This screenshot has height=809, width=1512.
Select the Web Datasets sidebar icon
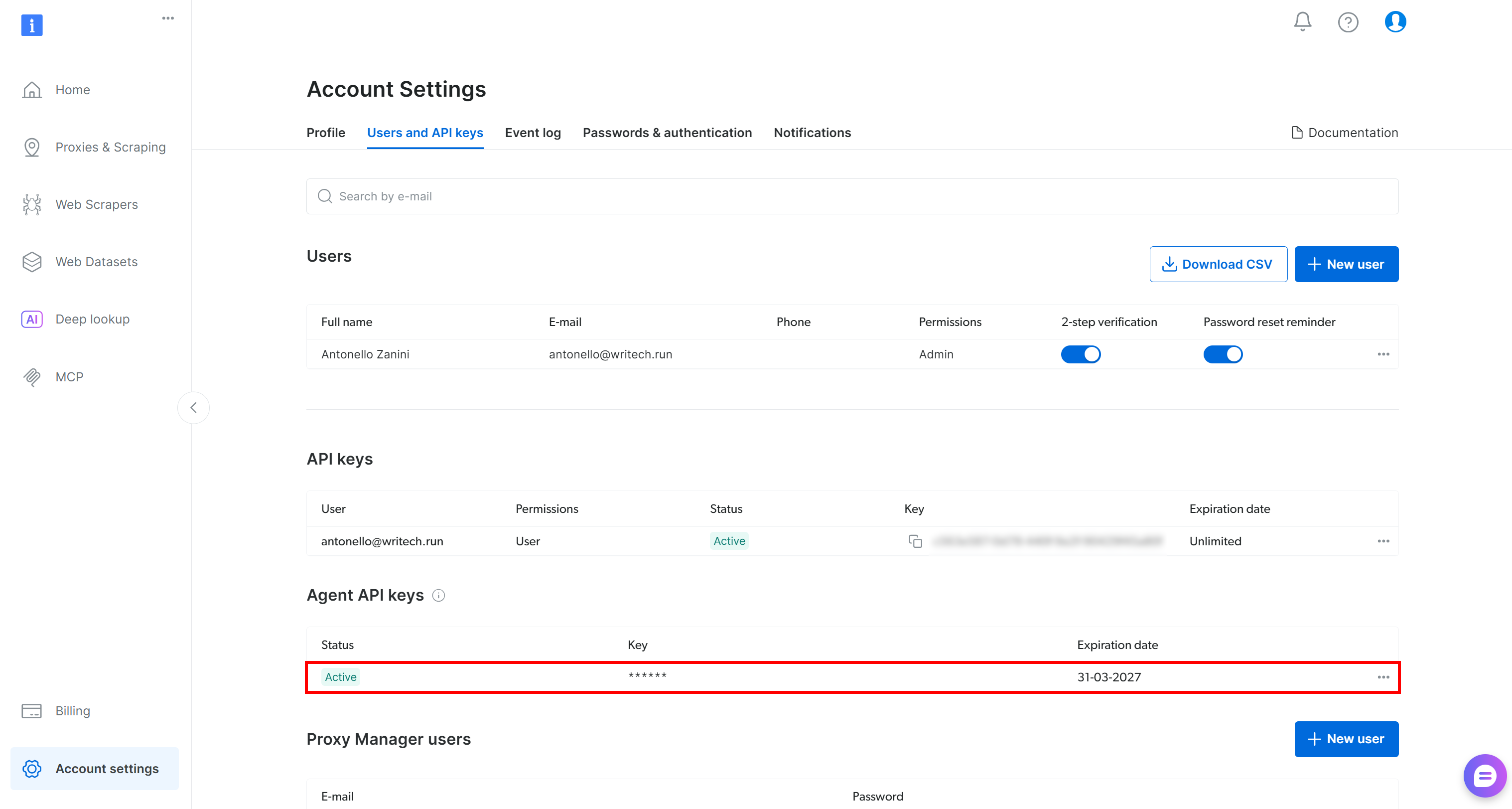[x=32, y=262]
